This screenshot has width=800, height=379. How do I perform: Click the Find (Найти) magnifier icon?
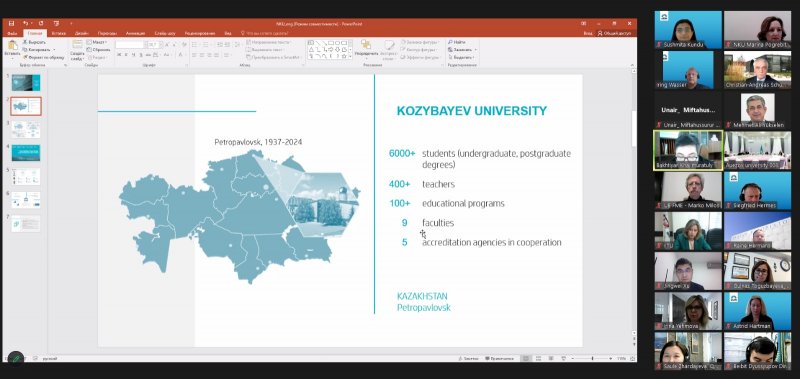point(451,42)
